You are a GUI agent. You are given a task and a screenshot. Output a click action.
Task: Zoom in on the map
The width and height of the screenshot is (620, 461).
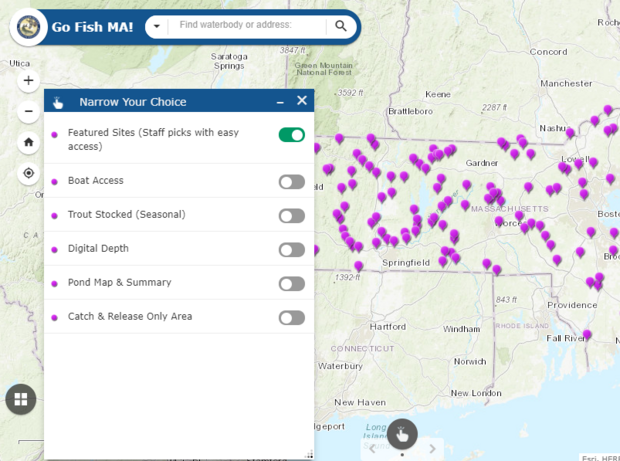pos(28,80)
